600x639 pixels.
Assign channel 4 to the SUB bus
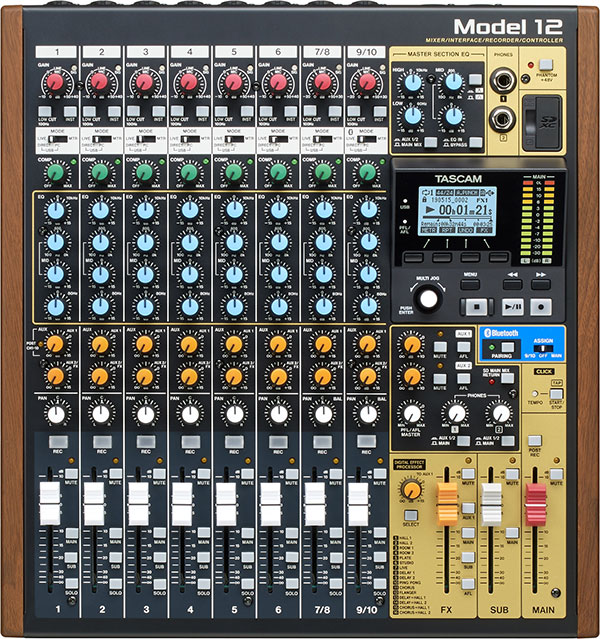click(x=203, y=557)
